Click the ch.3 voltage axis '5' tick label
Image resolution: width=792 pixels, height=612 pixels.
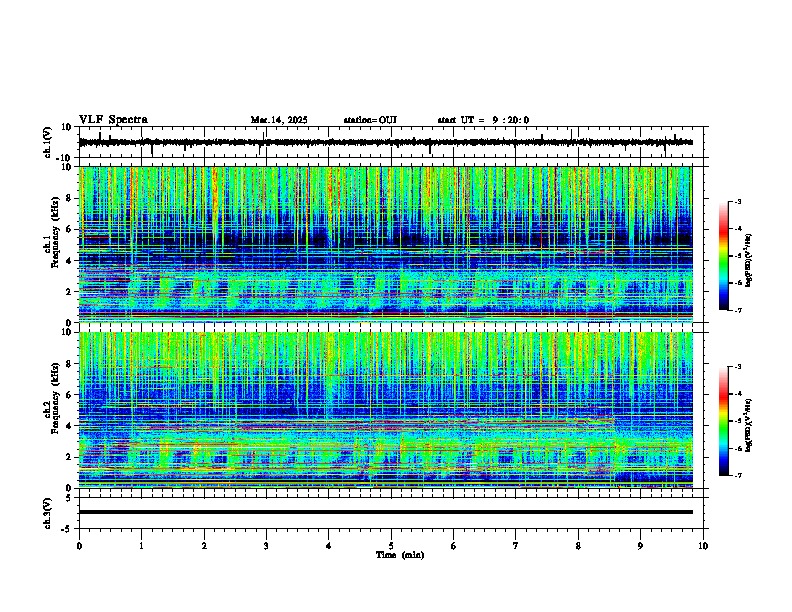click(x=70, y=497)
